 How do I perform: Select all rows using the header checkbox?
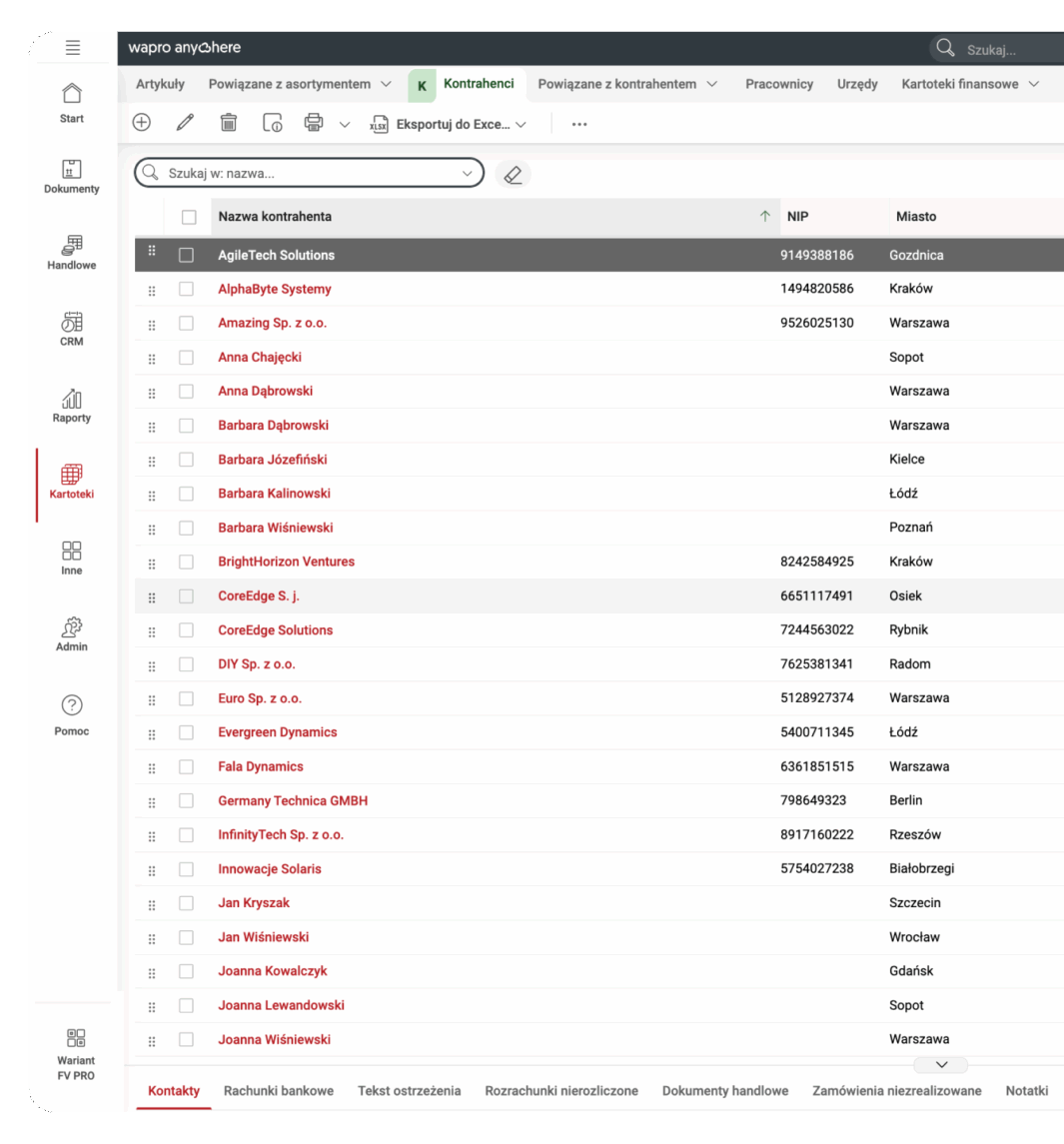click(x=186, y=216)
